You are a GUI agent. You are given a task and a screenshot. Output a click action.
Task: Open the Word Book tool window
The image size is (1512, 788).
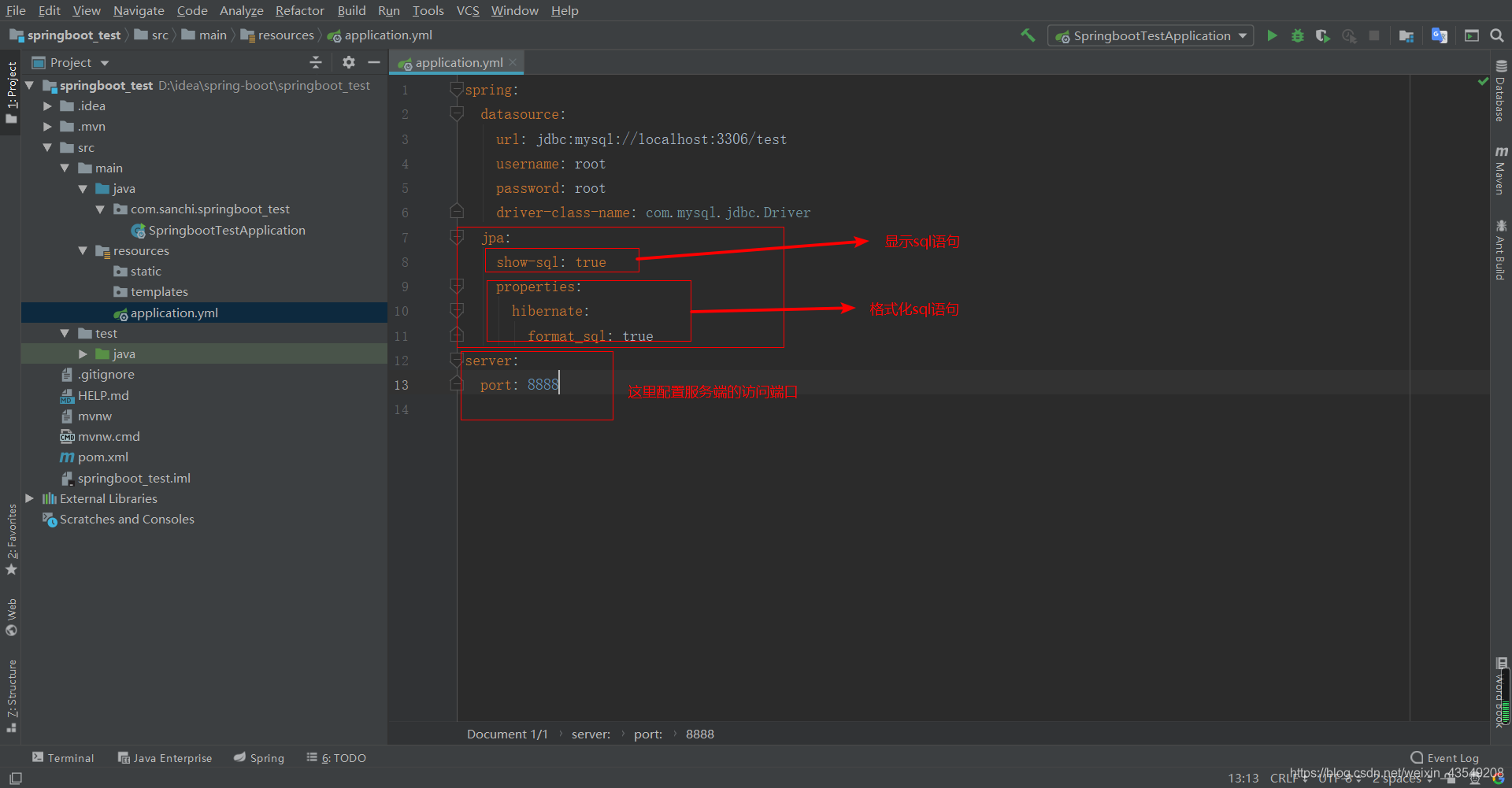(x=1501, y=693)
